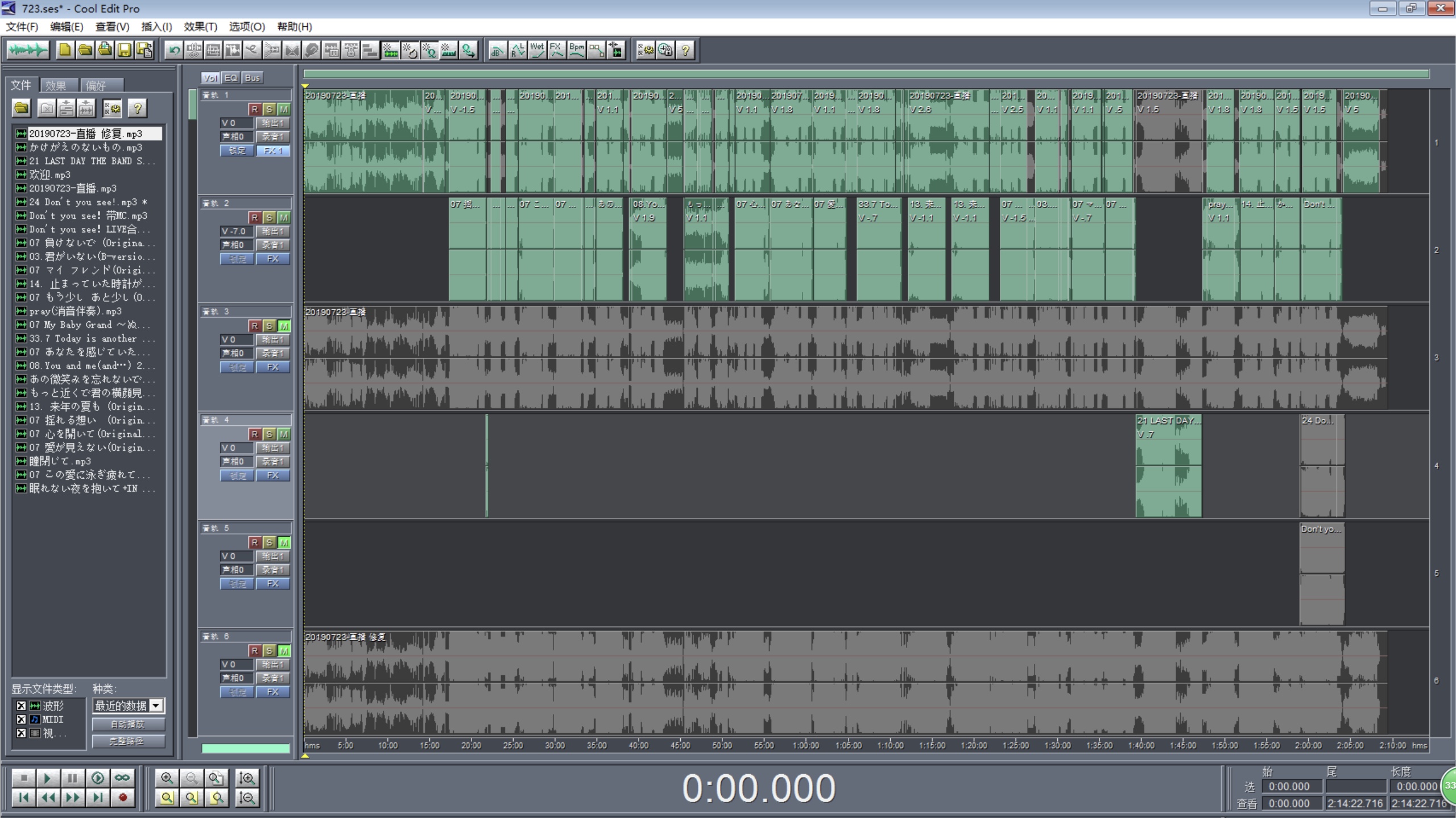Open track 3 录音1 input selector
Viewport: 1456px width, 818px height.
(272, 353)
